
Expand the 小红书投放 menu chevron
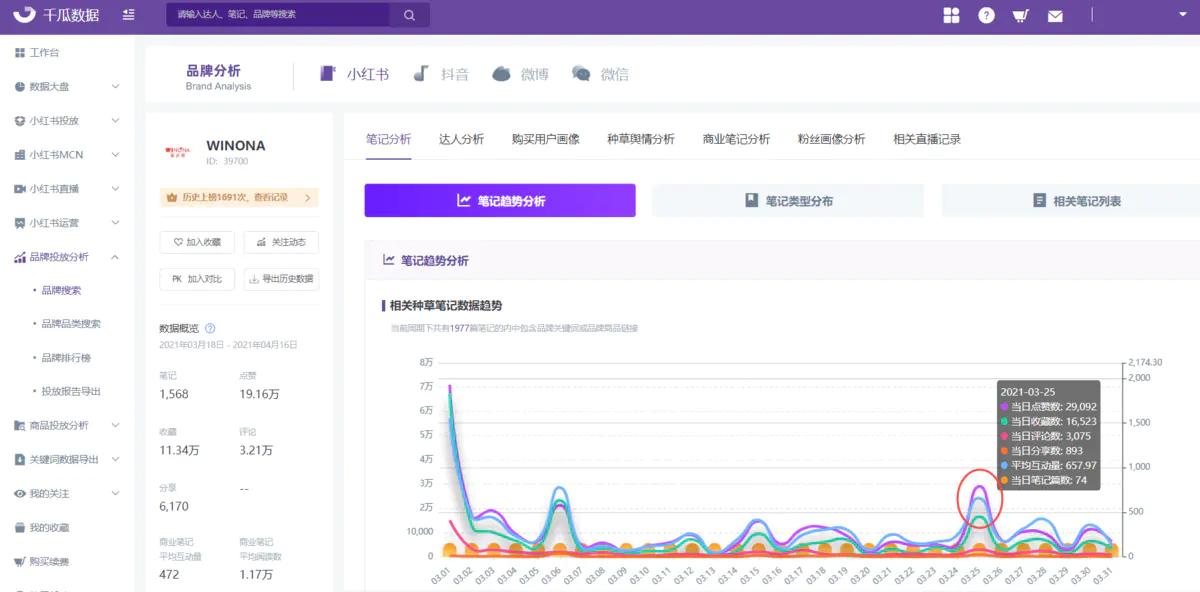[x=115, y=121]
